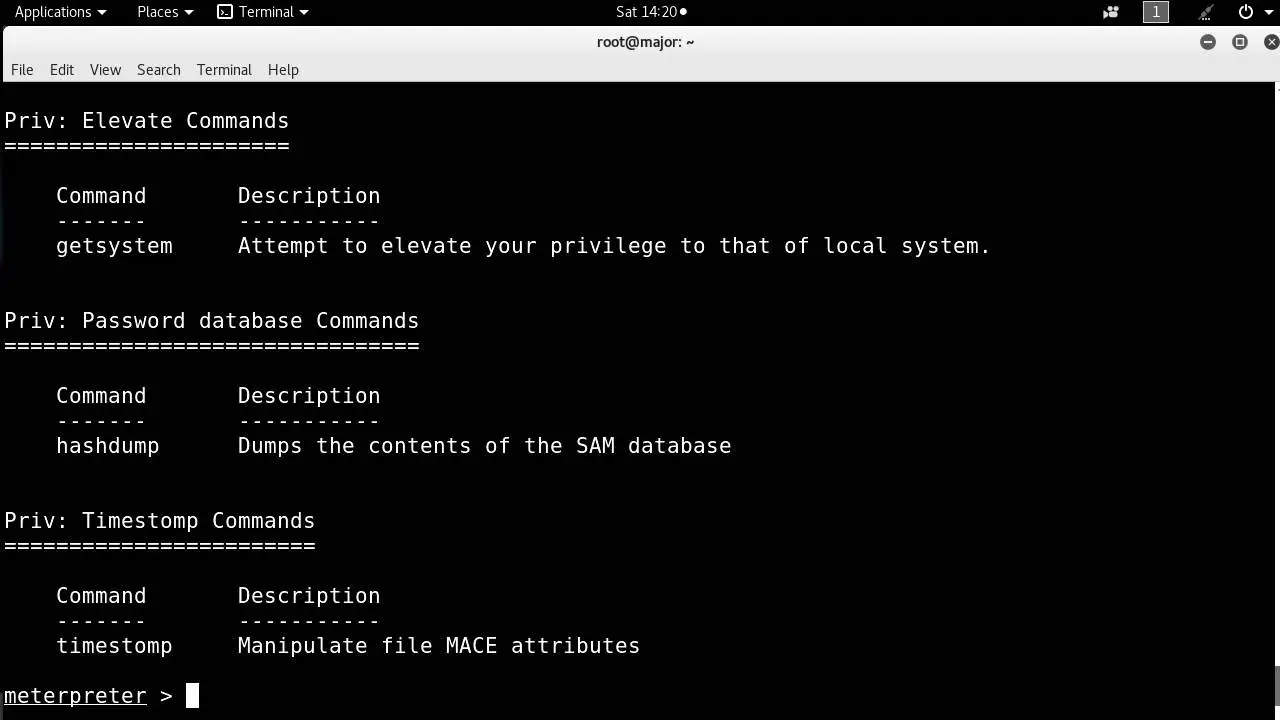Click the 'Priv: Timestomp Commands' heading
The height and width of the screenshot is (720, 1280).
pyautogui.click(x=160, y=521)
